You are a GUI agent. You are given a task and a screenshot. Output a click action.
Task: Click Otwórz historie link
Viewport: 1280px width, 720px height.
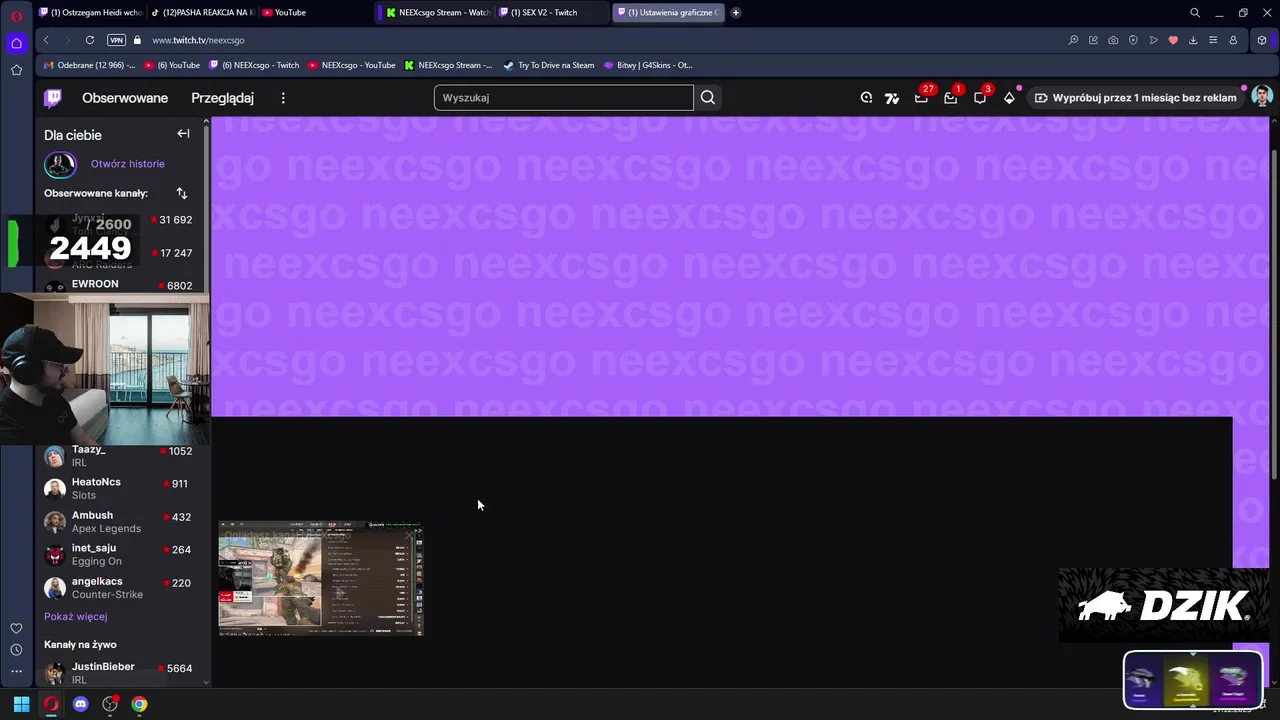(128, 164)
